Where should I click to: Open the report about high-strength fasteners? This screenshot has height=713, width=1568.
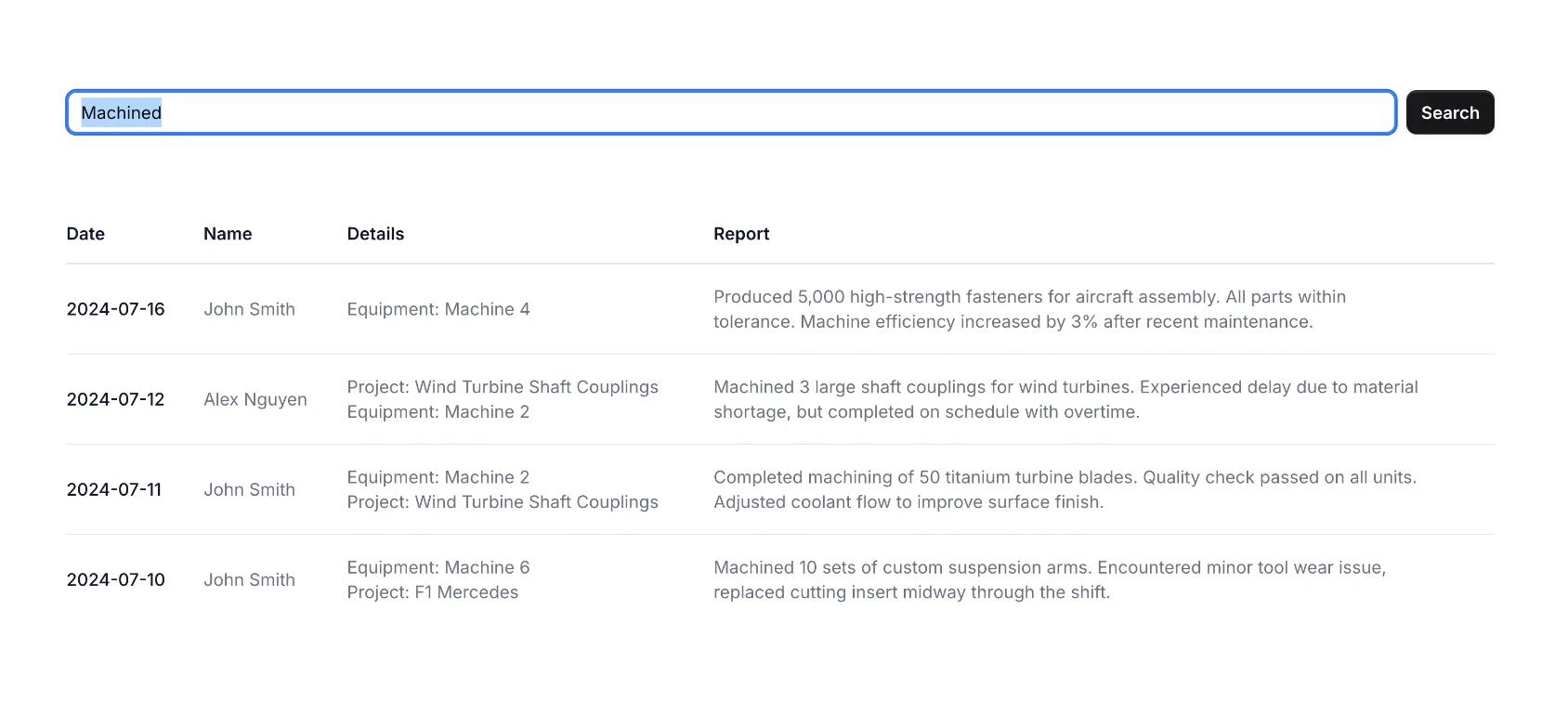tap(1029, 309)
